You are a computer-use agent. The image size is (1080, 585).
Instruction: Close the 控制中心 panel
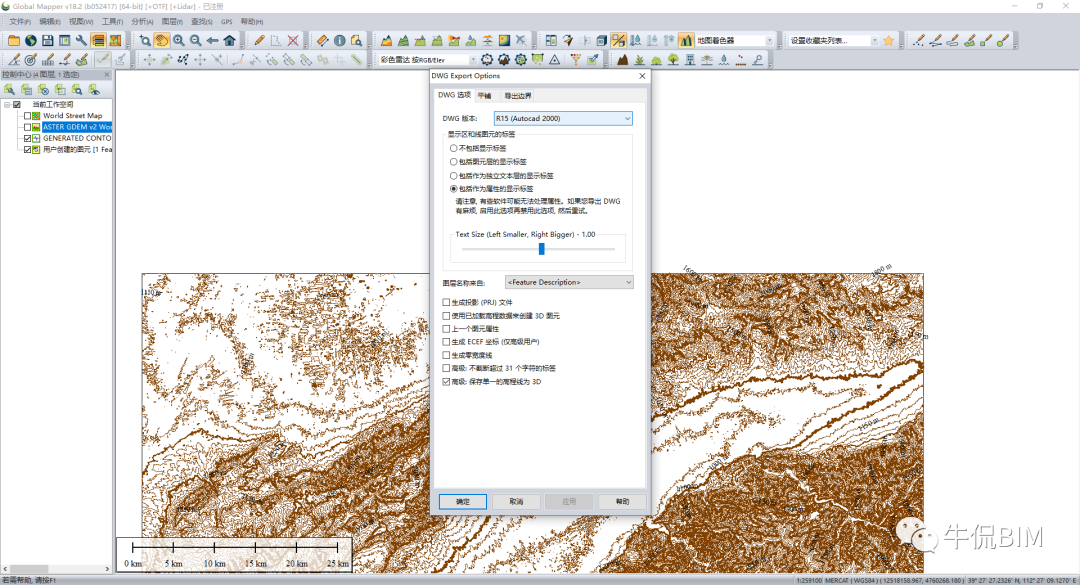tap(107, 74)
